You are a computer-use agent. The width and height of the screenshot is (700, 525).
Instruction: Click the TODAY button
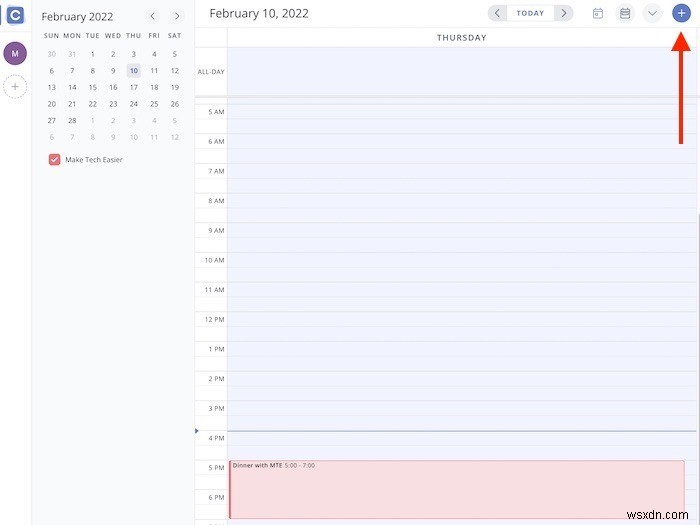tap(530, 13)
